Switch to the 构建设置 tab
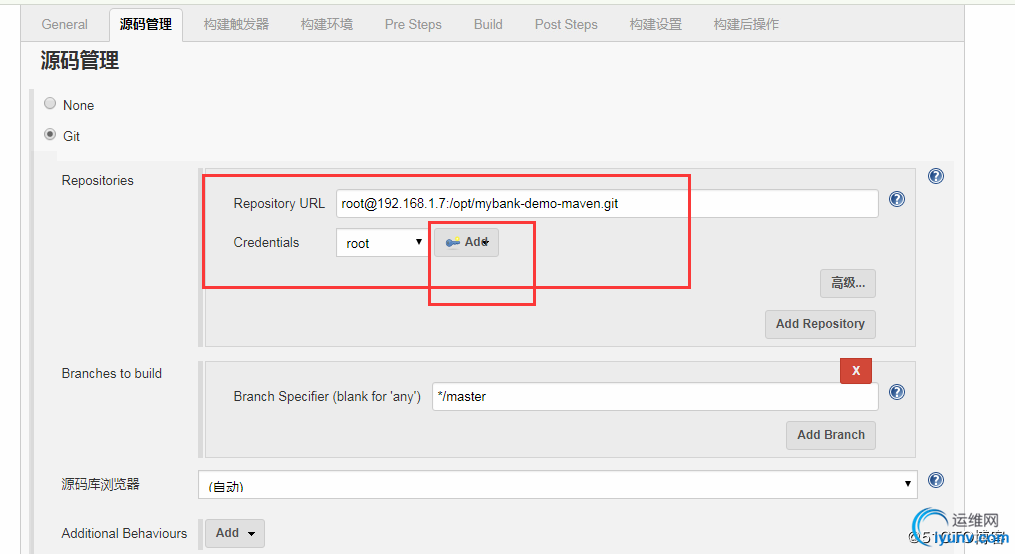 (656, 25)
